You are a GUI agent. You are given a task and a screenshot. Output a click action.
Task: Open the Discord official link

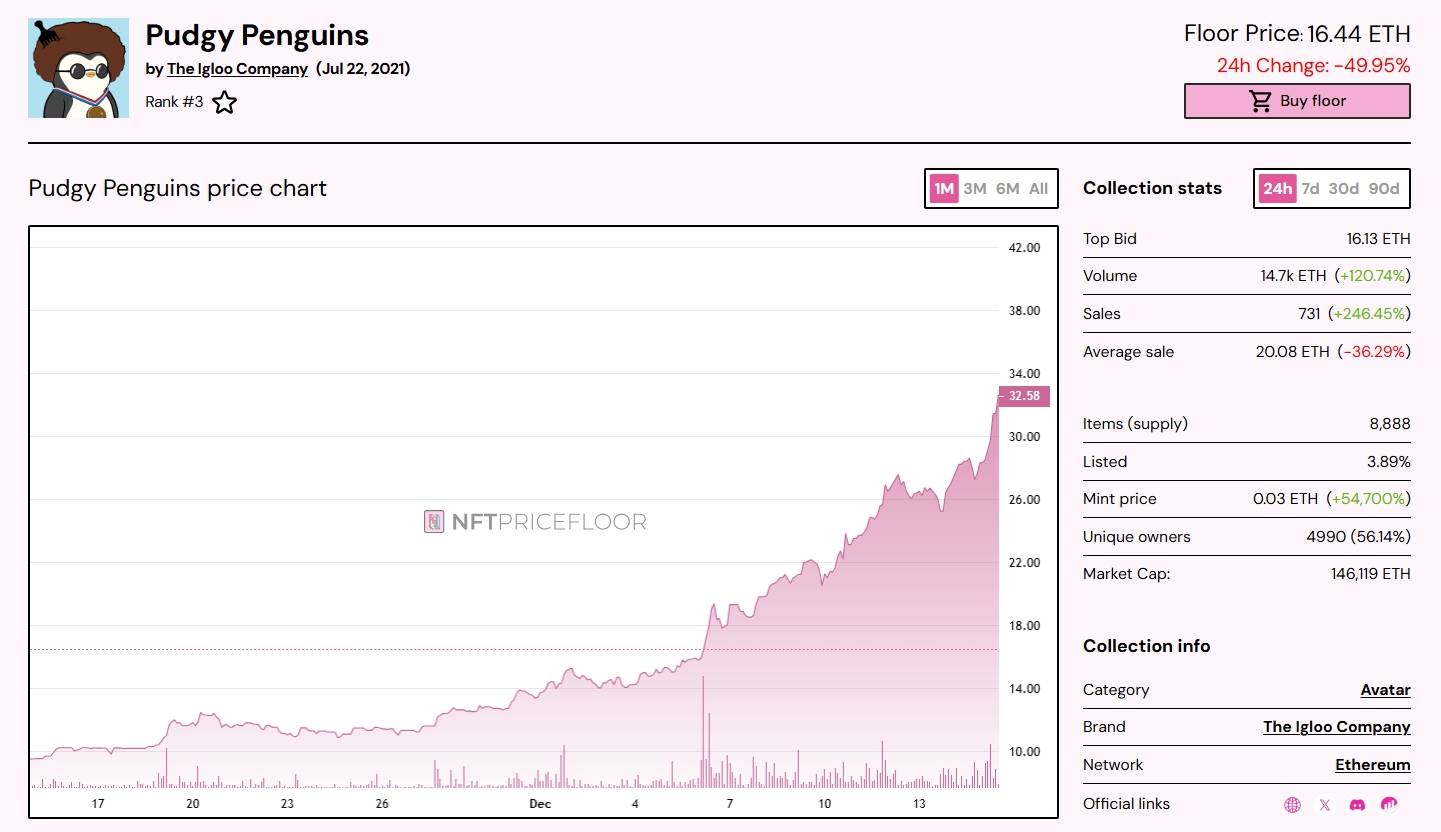click(x=1356, y=804)
